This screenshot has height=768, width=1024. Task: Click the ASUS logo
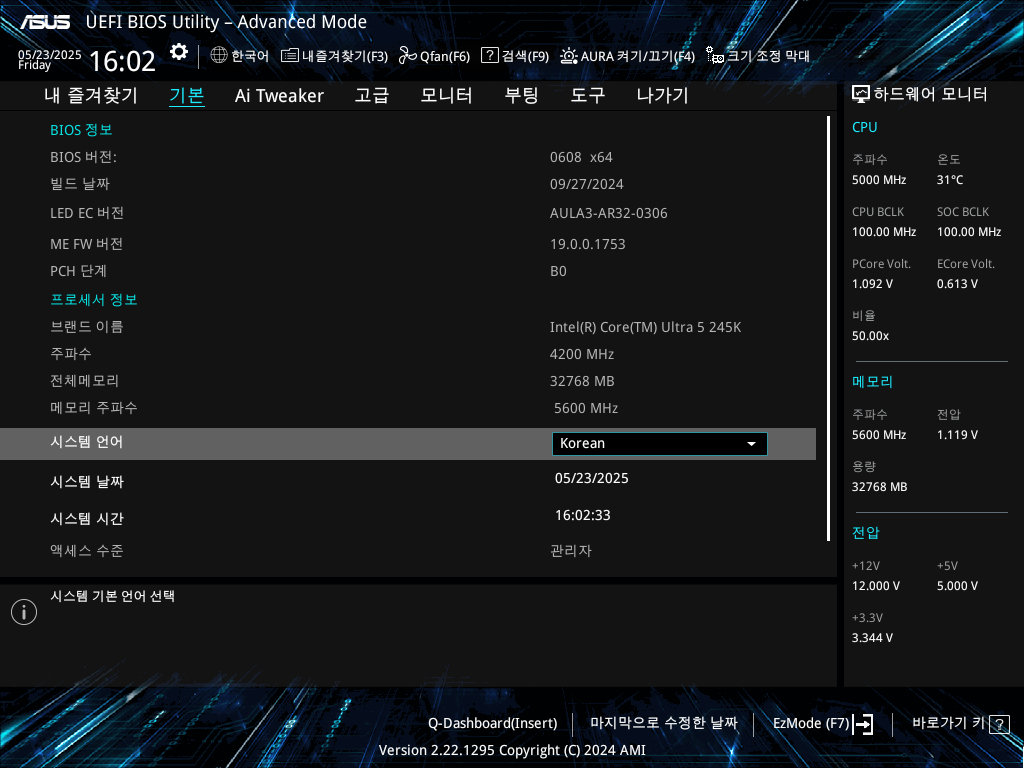[x=45, y=22]
